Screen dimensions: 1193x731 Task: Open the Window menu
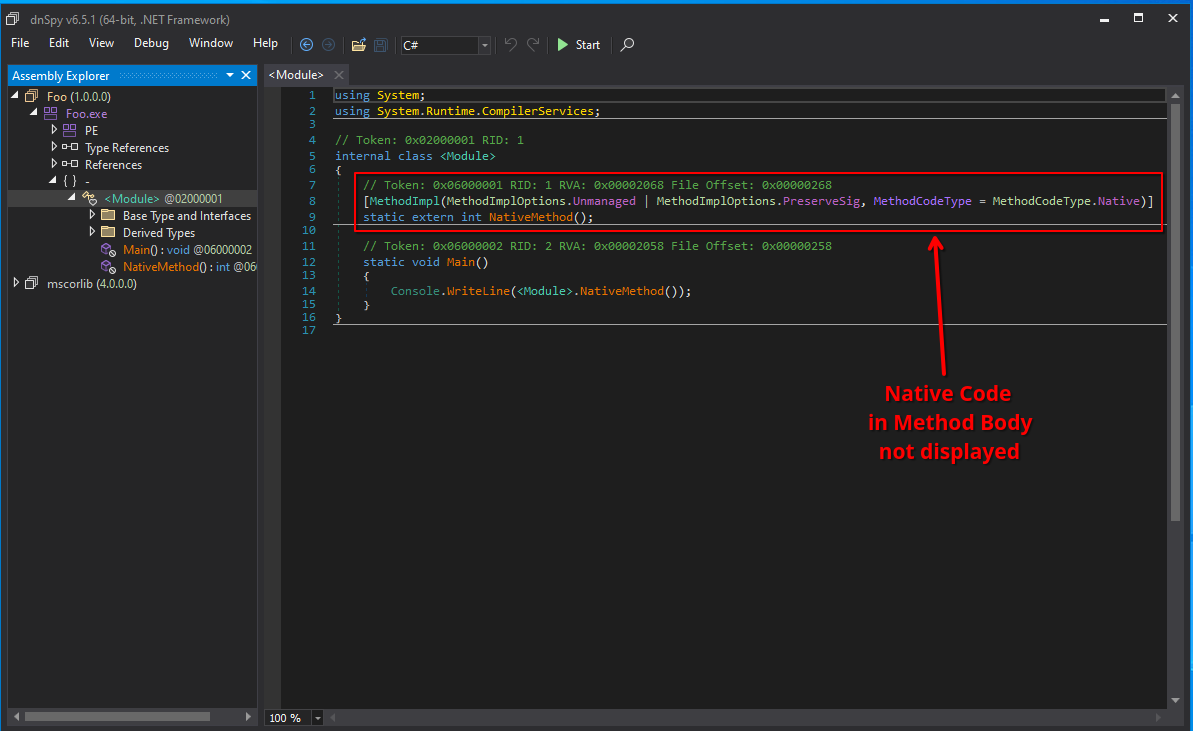point(210,43)
